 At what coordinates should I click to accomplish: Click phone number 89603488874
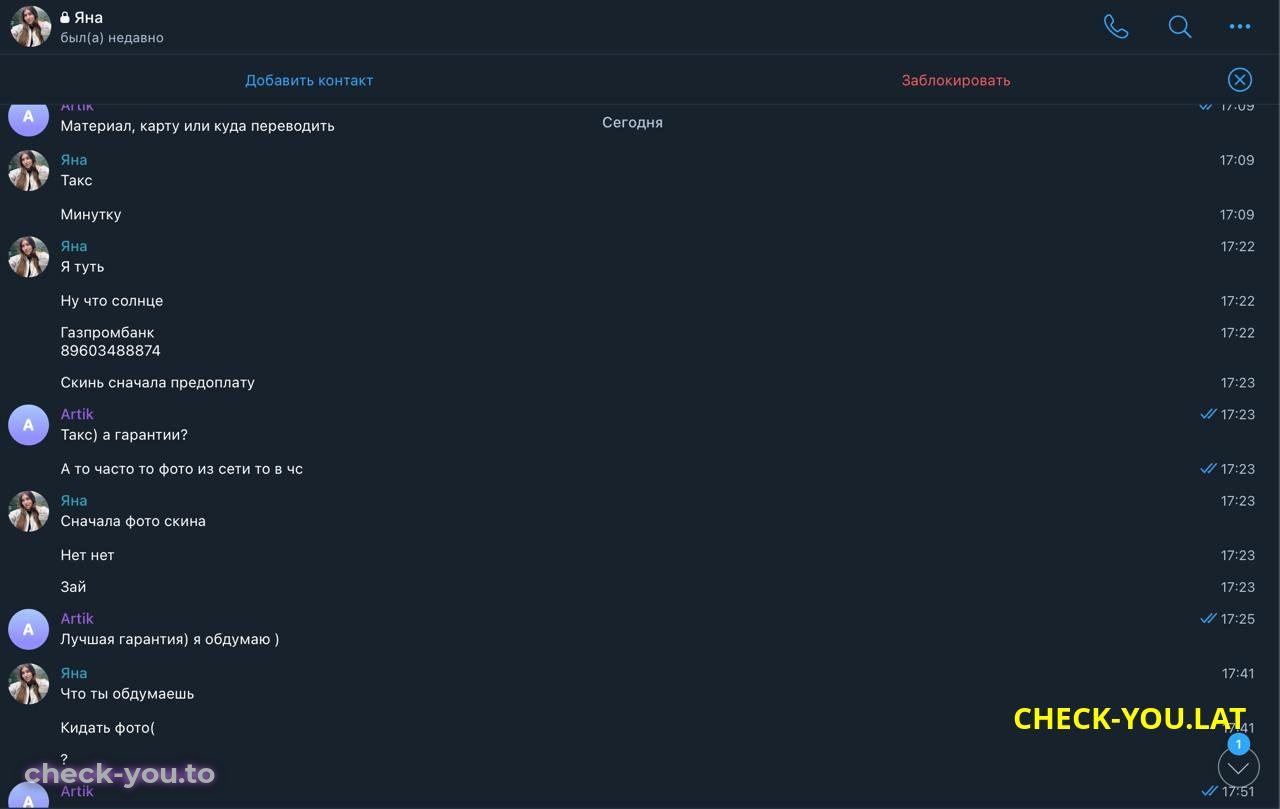(x=111, y=351)
